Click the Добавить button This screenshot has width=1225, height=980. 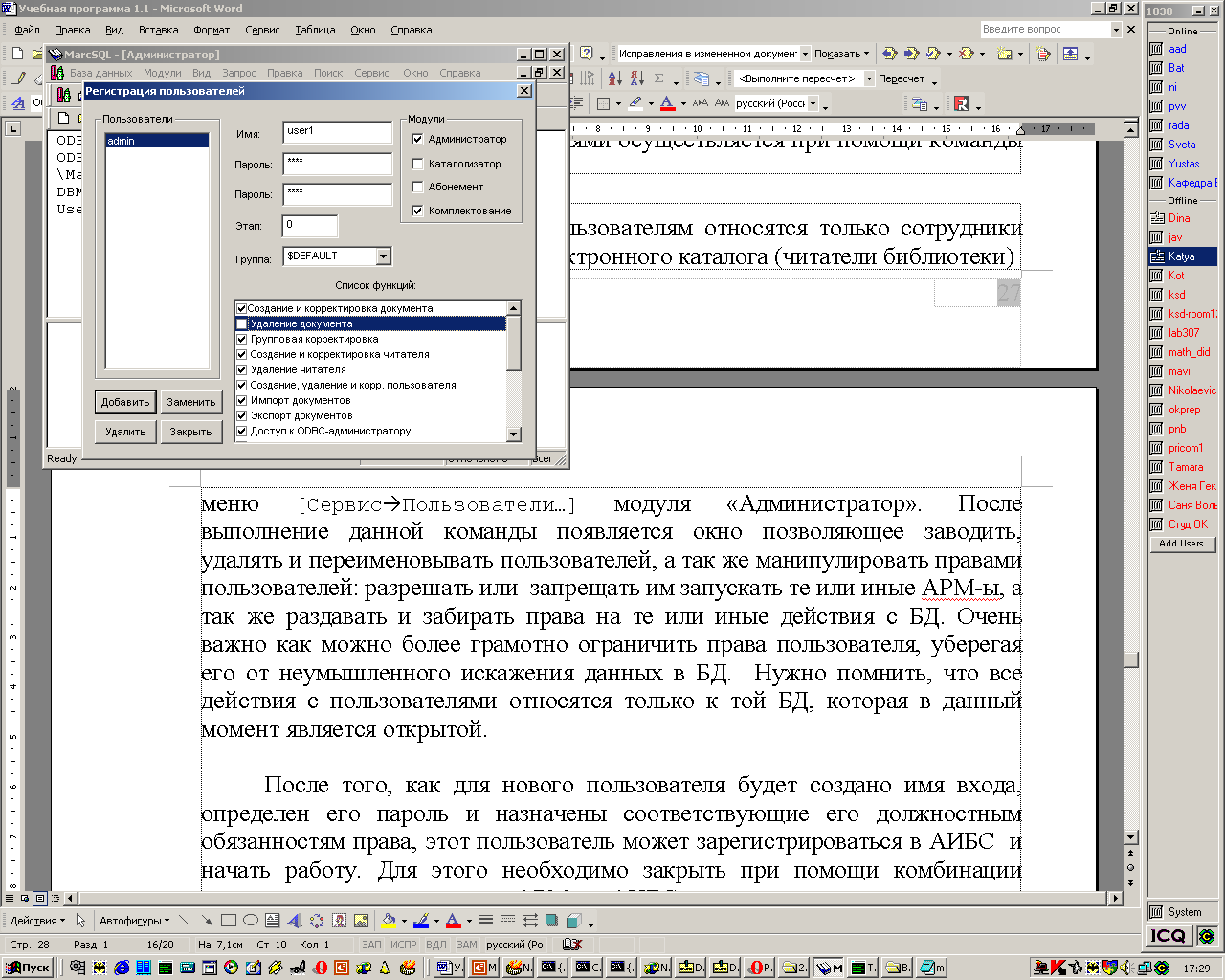point(125,402)
